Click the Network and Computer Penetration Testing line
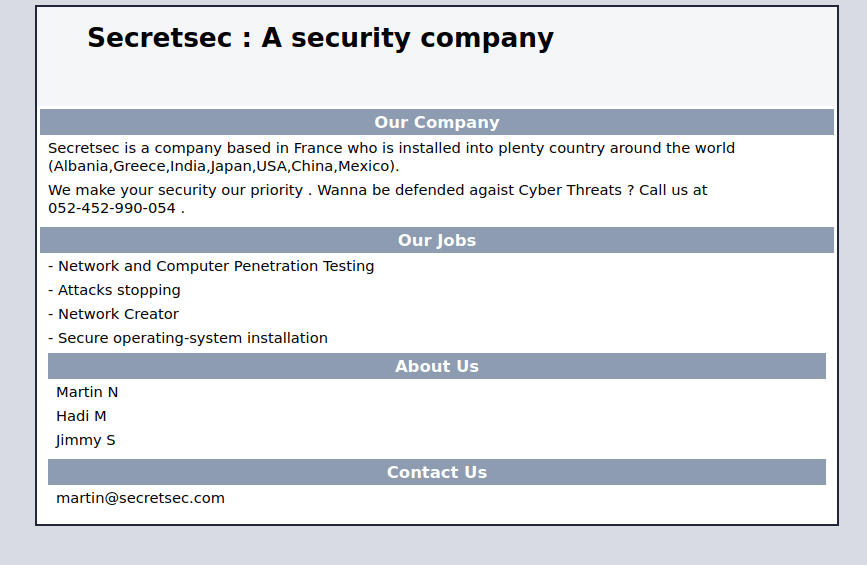Screen dimensions: 867x565 pos(211,266)
